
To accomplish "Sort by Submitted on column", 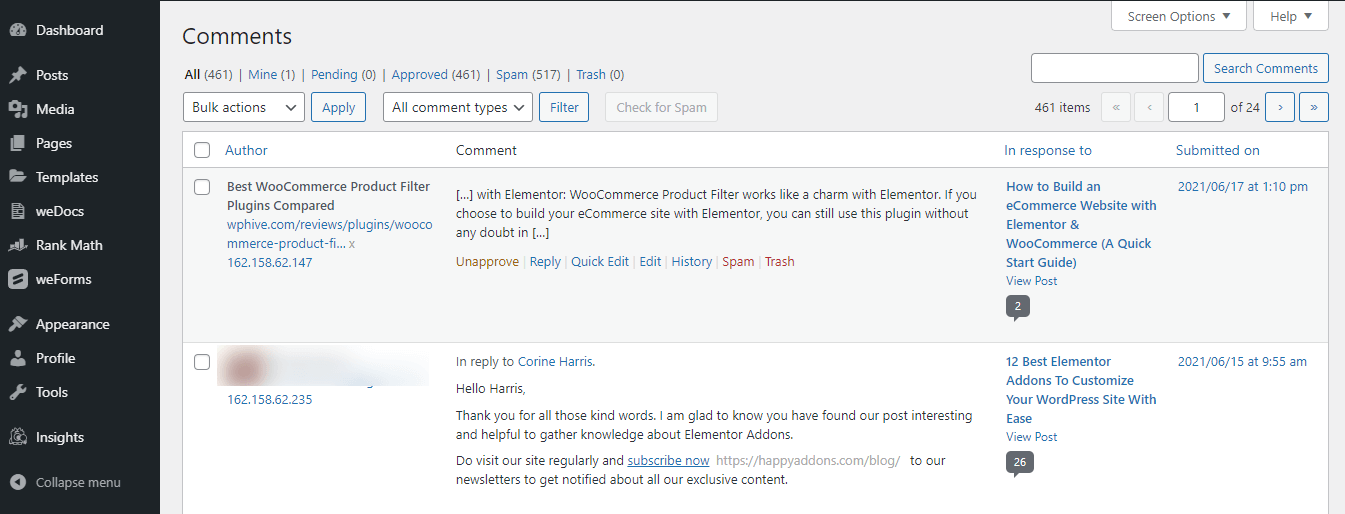I will point(1217,150).
